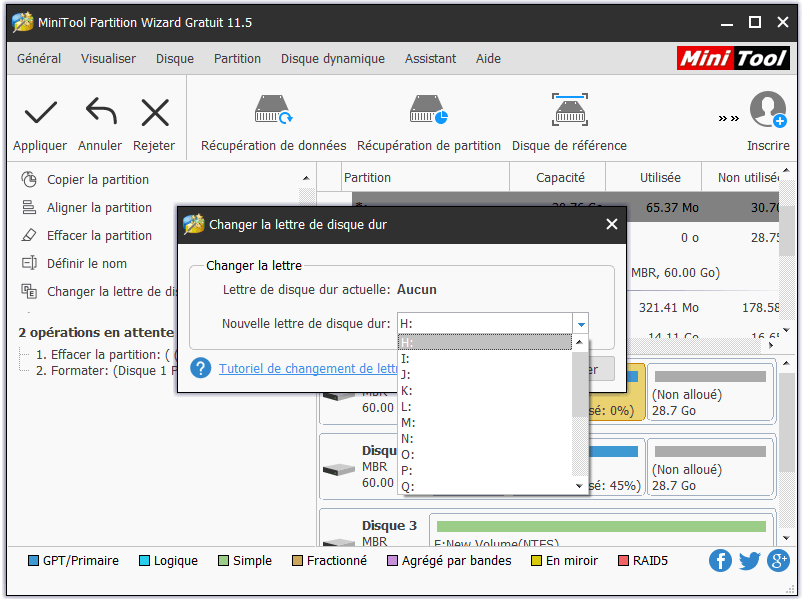Open the Aide menu
This screenshot has height=599, width=803.
[488, 59]
